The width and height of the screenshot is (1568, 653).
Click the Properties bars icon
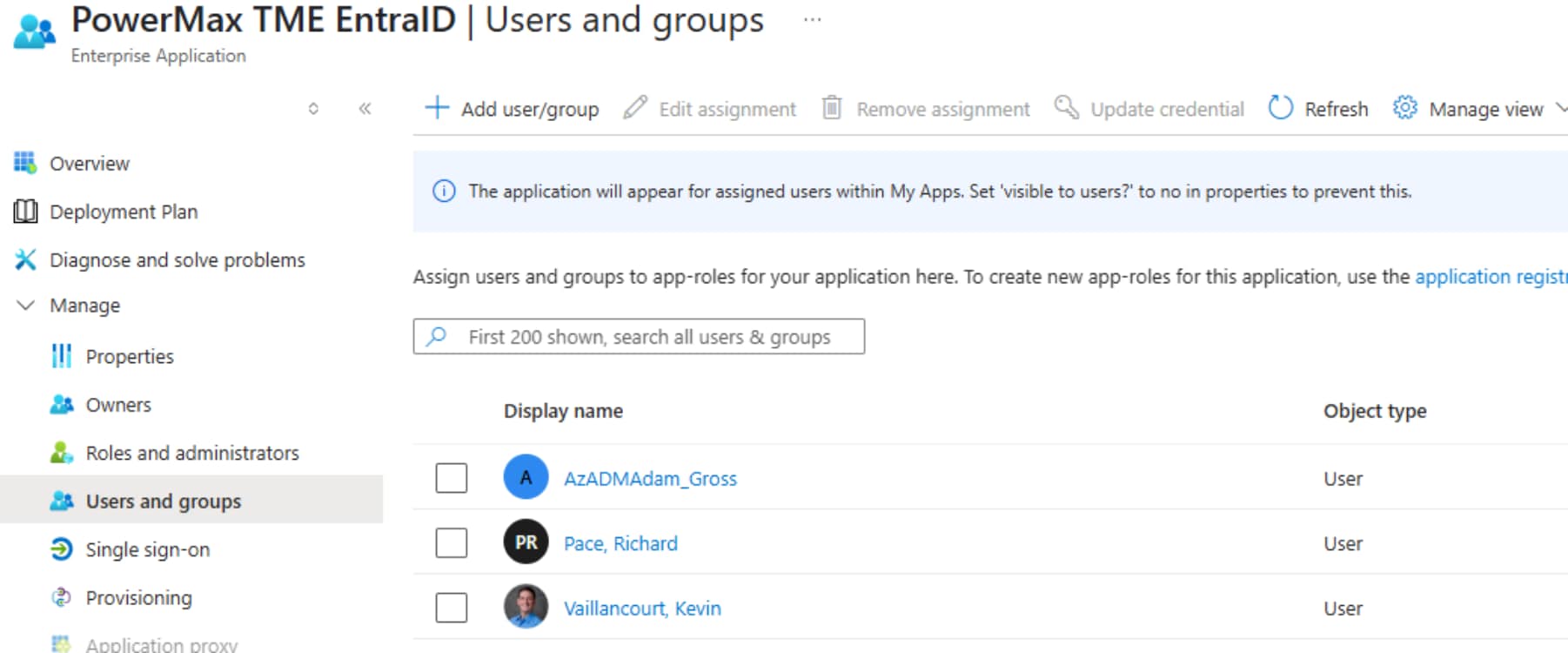(x=62, y=356)
